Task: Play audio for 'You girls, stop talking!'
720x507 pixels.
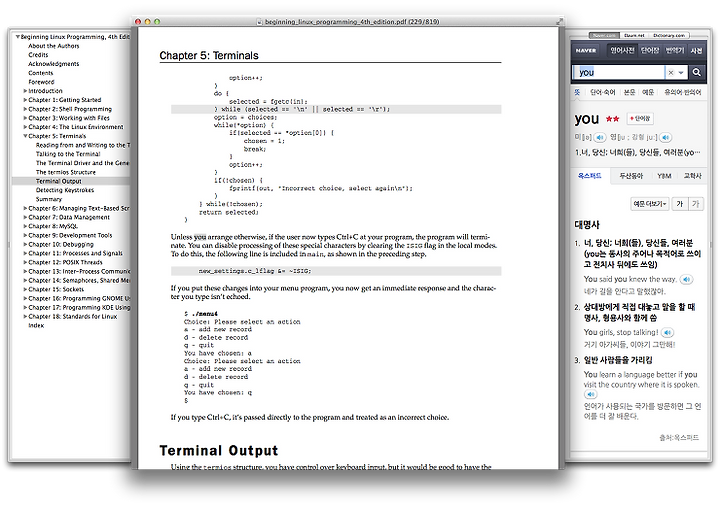Action: click(x=668, y=332)
